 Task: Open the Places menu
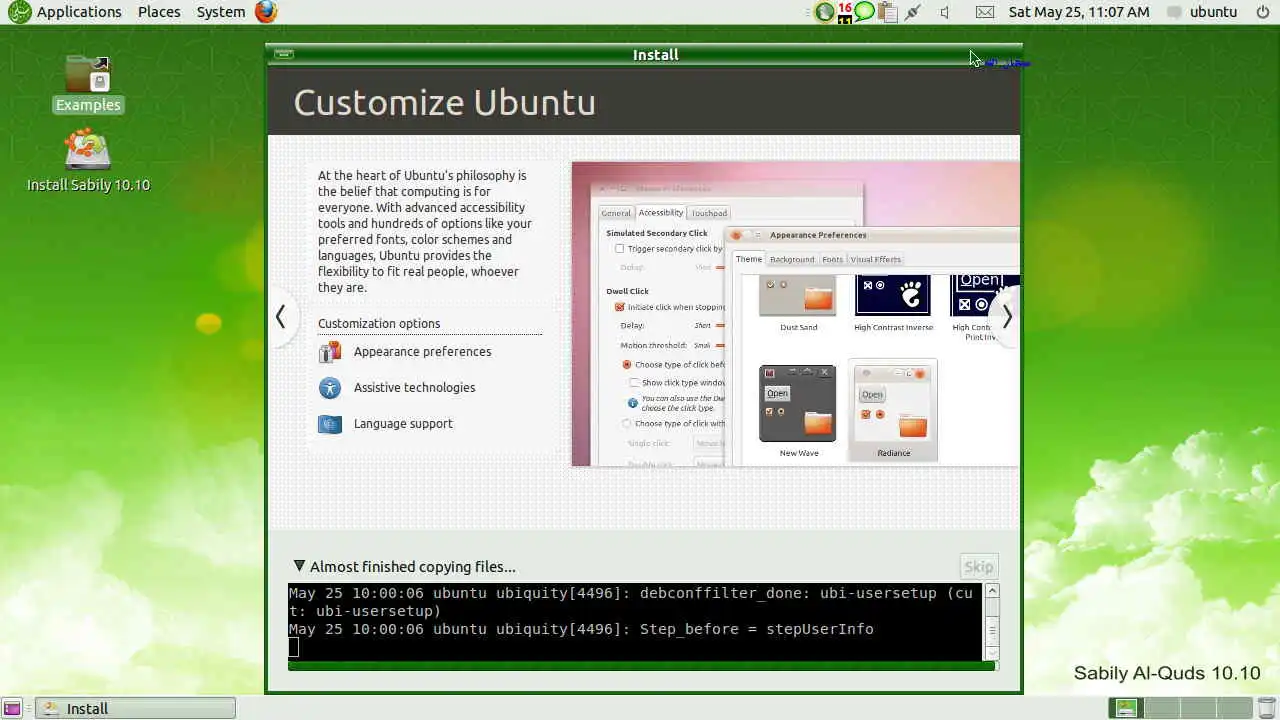[159, 12]
